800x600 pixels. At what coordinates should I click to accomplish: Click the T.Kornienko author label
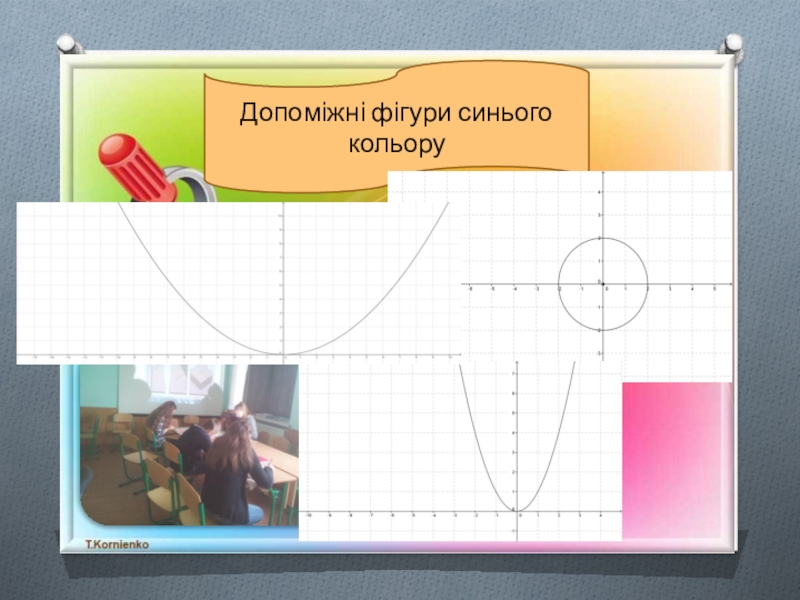click(118, 540)
